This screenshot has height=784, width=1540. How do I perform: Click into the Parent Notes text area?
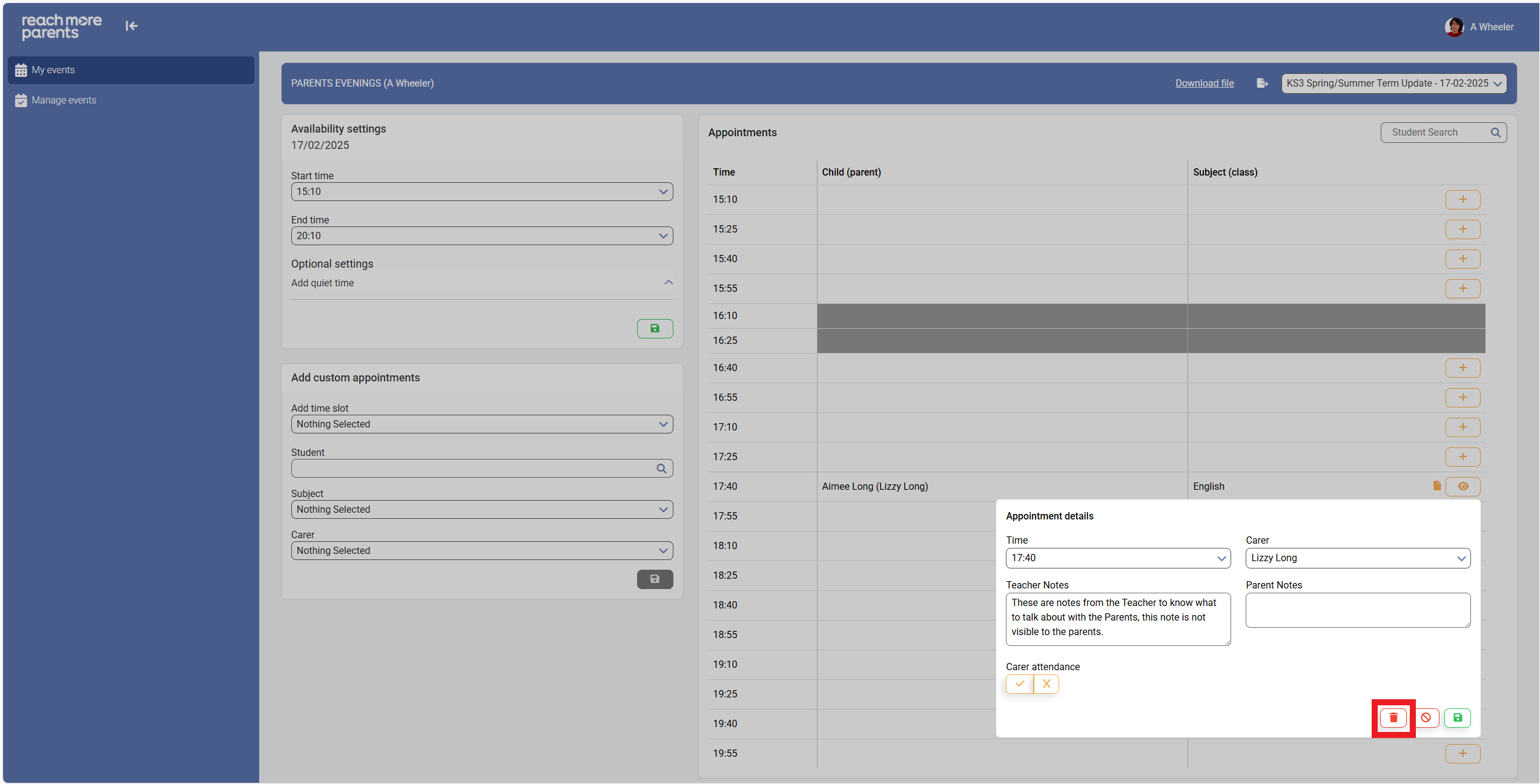point(1357,610)
